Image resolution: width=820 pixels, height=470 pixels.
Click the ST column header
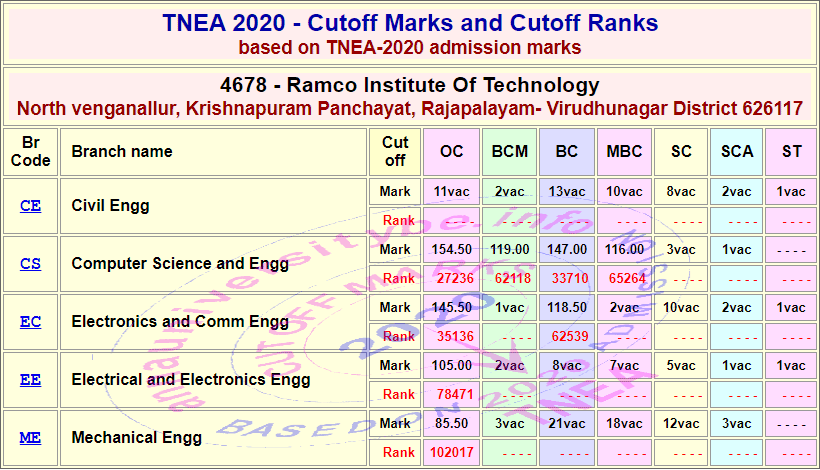(x=791, y=152)
